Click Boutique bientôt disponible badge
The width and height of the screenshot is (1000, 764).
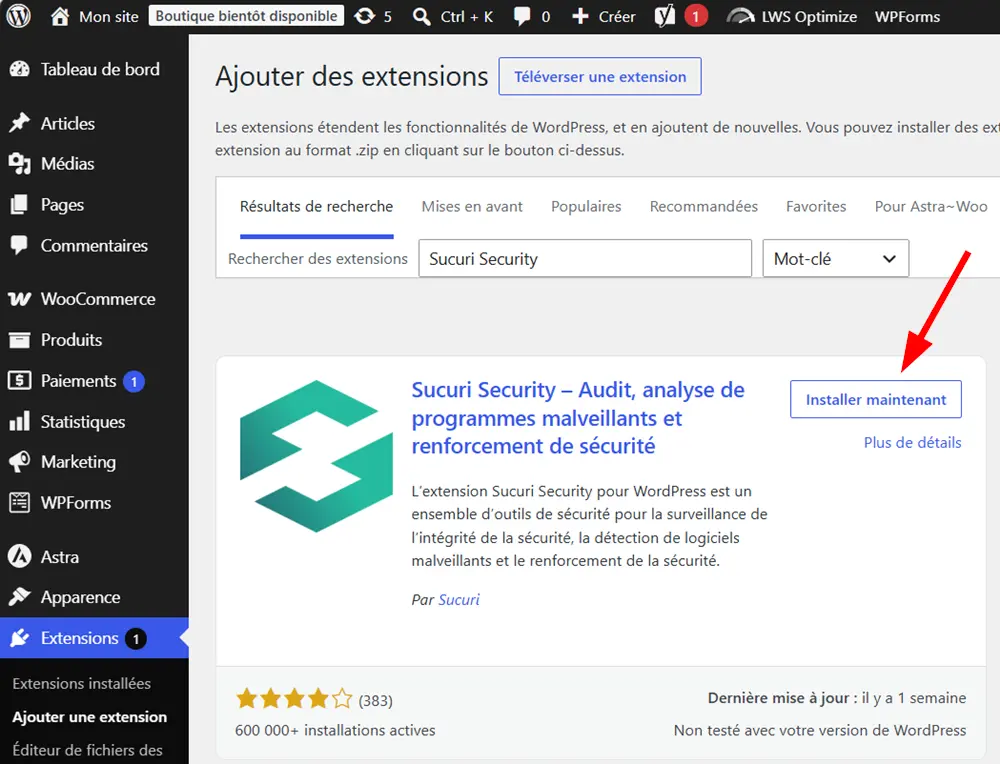point(246,16)
